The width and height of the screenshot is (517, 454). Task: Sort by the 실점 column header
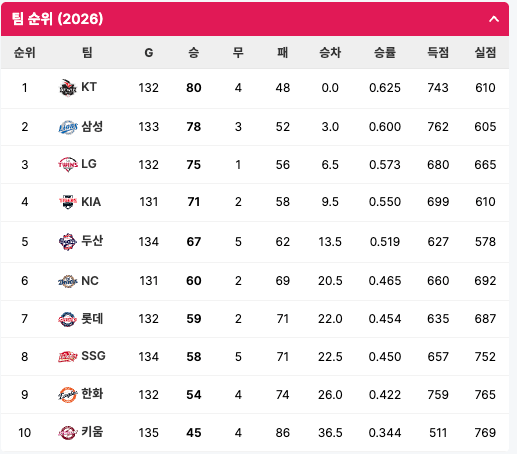[x=485, y=53]
